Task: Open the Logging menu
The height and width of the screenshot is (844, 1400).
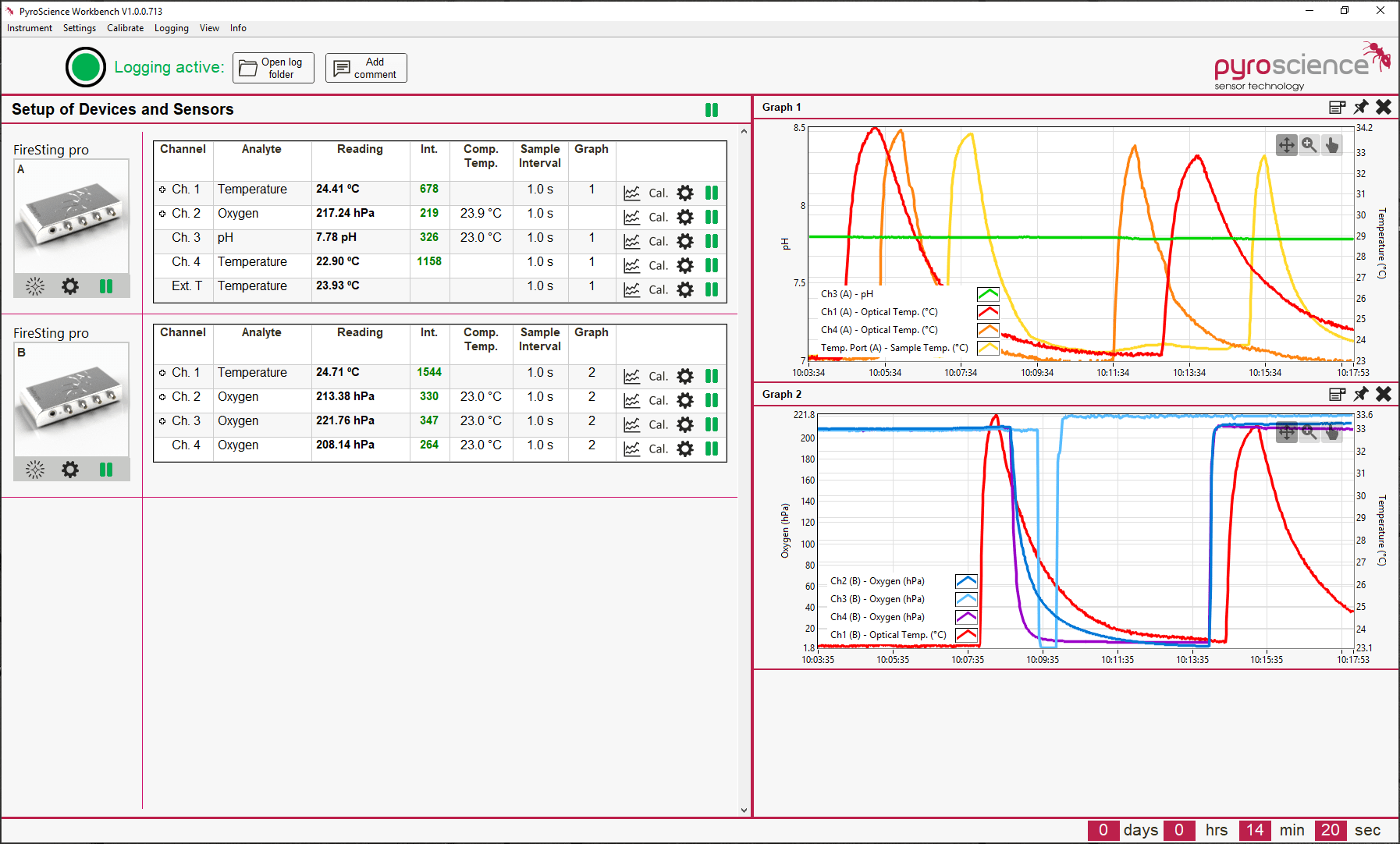Action: 172,28
